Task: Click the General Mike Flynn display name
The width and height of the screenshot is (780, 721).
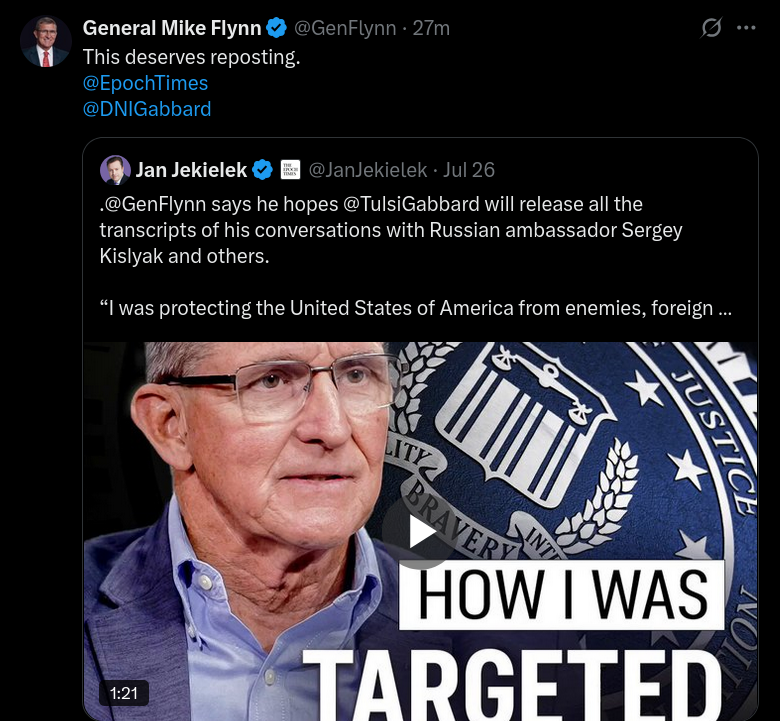Action: click(x=172, y=28)
